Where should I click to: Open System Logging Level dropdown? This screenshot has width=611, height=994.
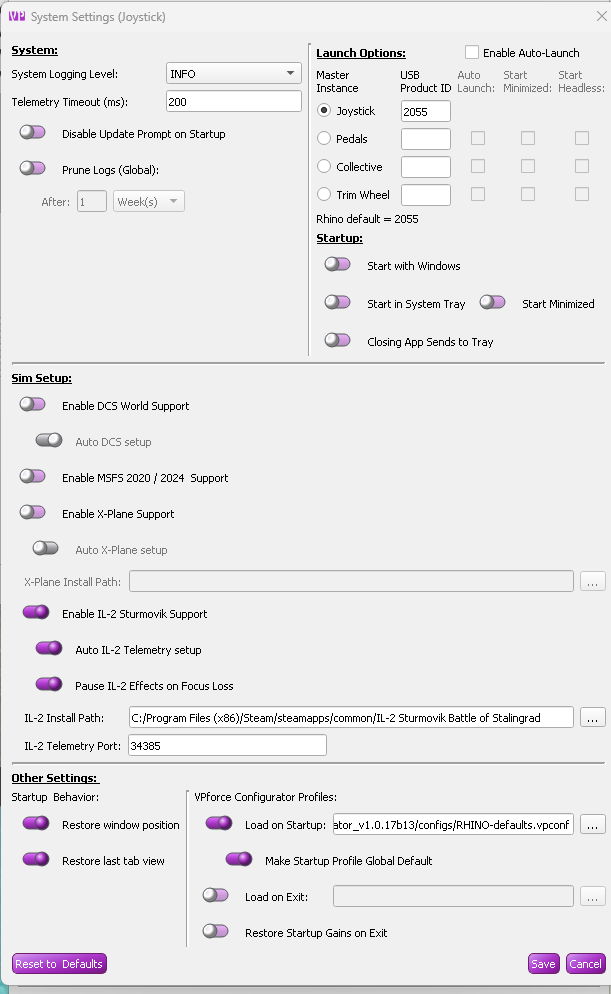pos(233,73)
